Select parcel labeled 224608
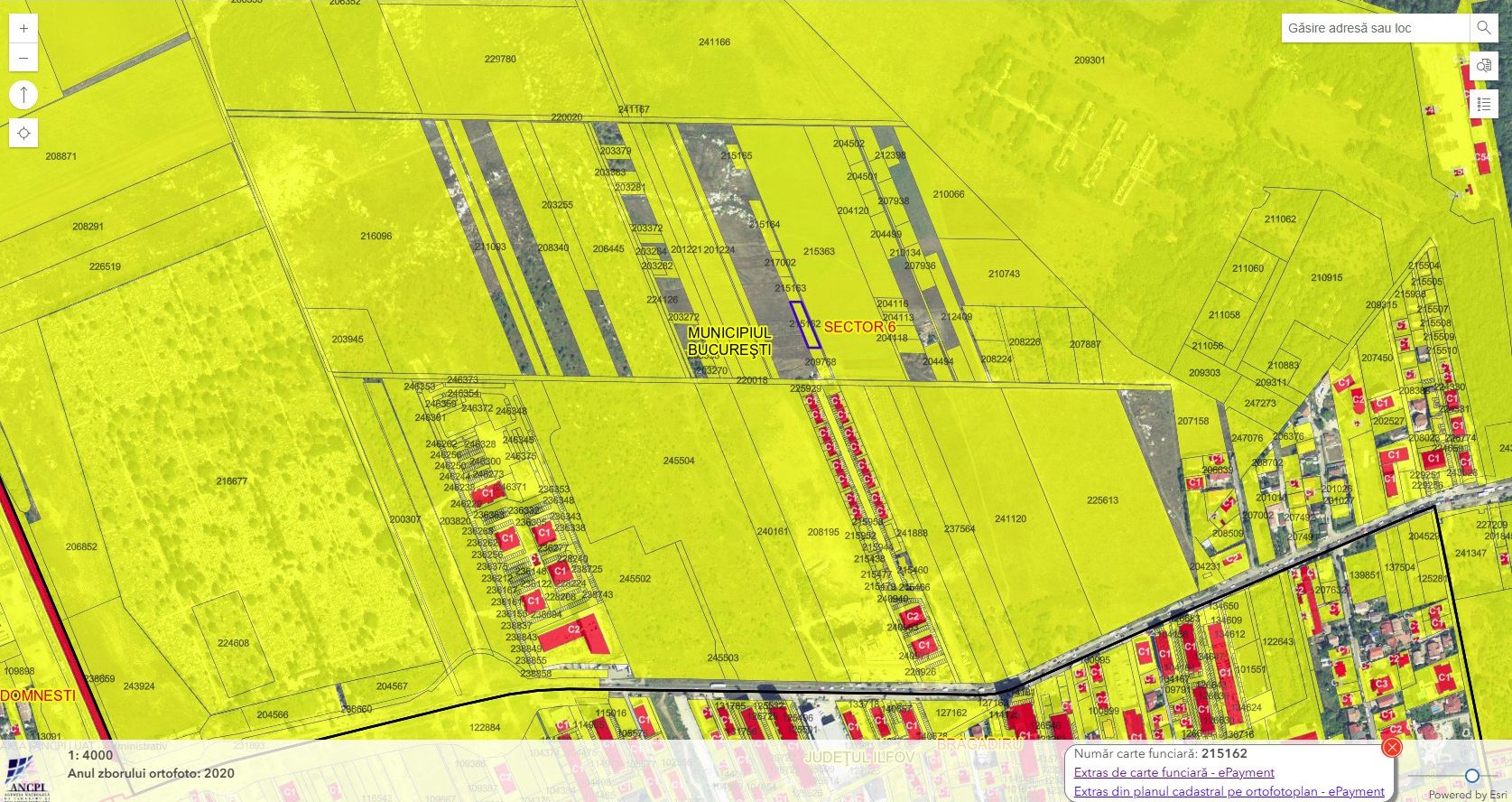 tap(233, 643)
